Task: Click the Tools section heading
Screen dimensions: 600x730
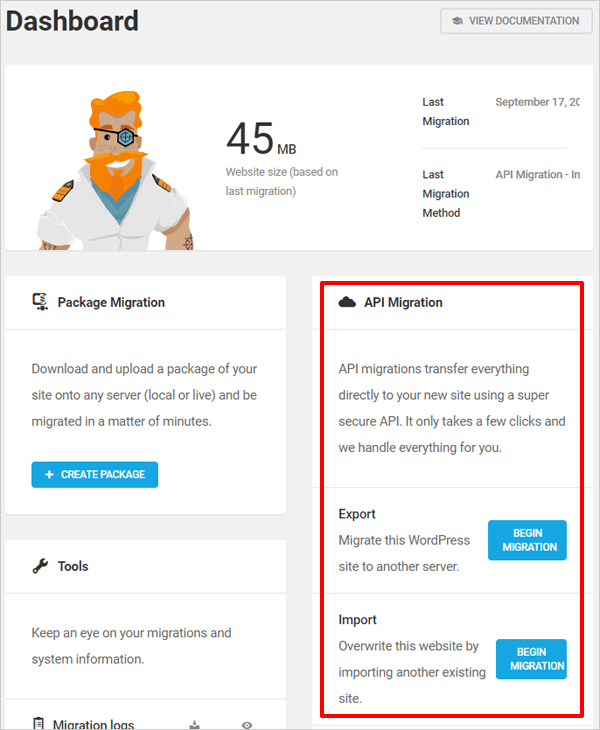Action: tap(73, 566)
